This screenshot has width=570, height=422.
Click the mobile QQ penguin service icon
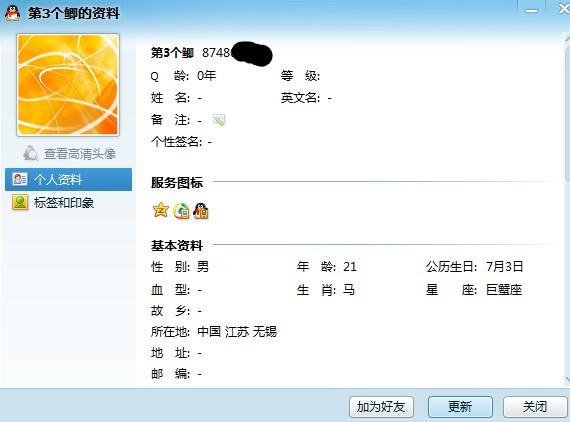[201, 211]
